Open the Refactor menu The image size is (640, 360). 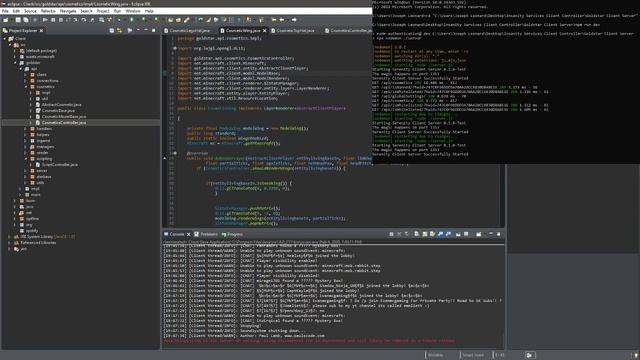[x=48, y=11]
